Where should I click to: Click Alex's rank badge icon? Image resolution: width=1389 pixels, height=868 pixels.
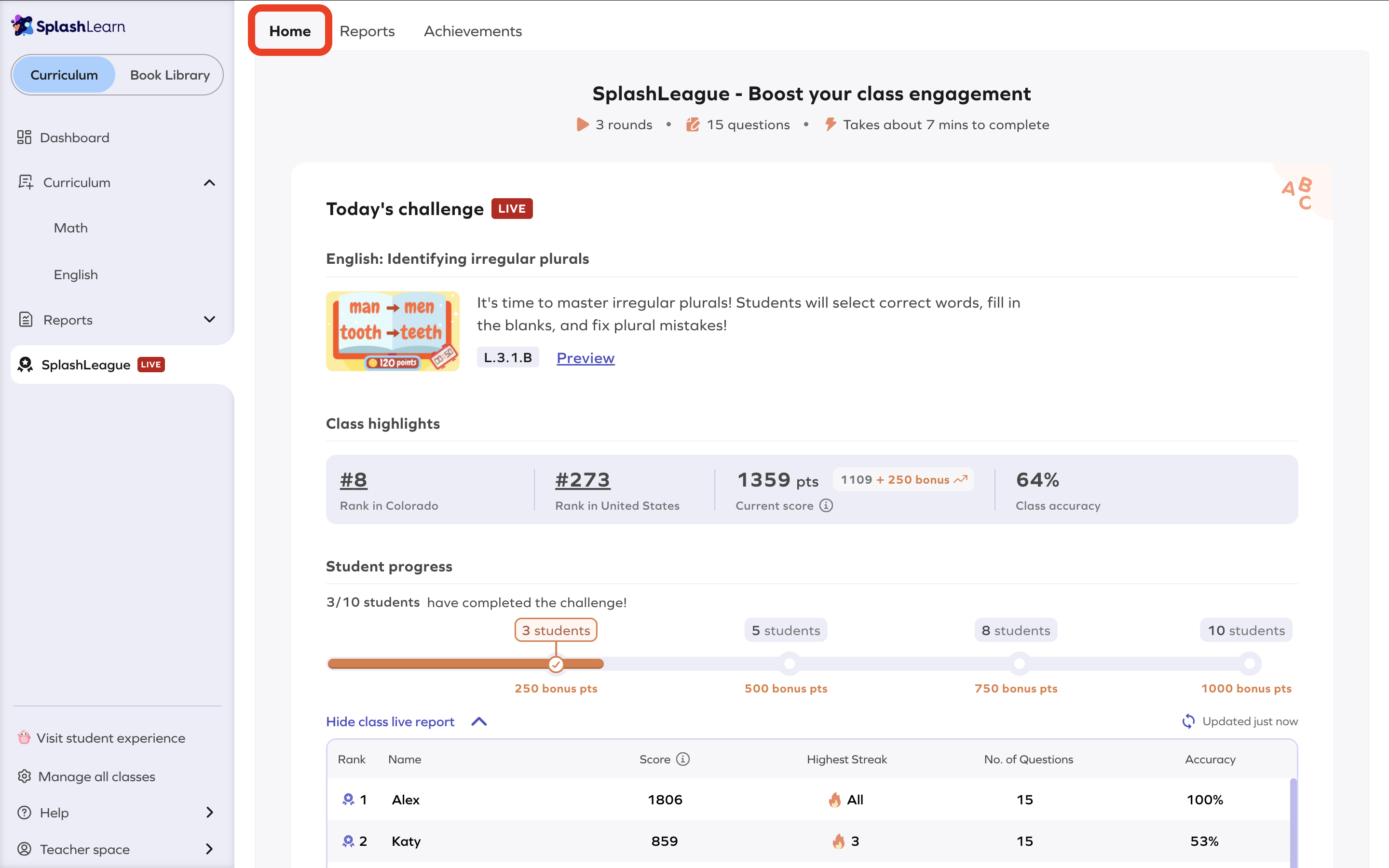(348, 799)
